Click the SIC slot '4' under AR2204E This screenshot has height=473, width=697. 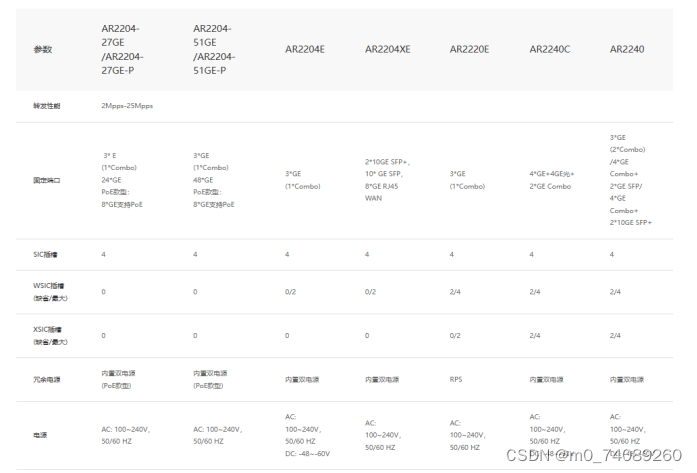[x=287, y=255]
